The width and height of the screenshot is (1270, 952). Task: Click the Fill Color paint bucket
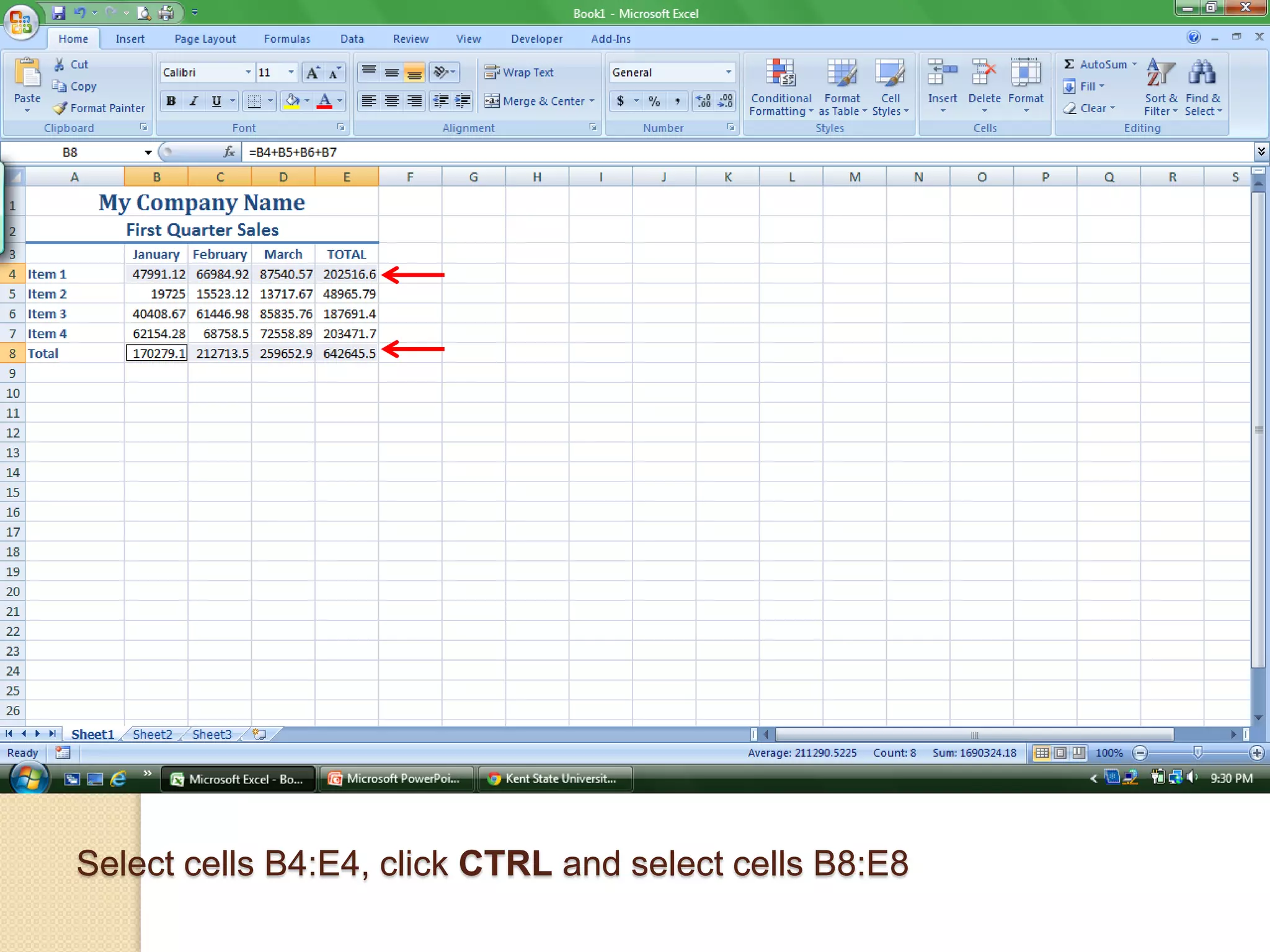point(292,101)
